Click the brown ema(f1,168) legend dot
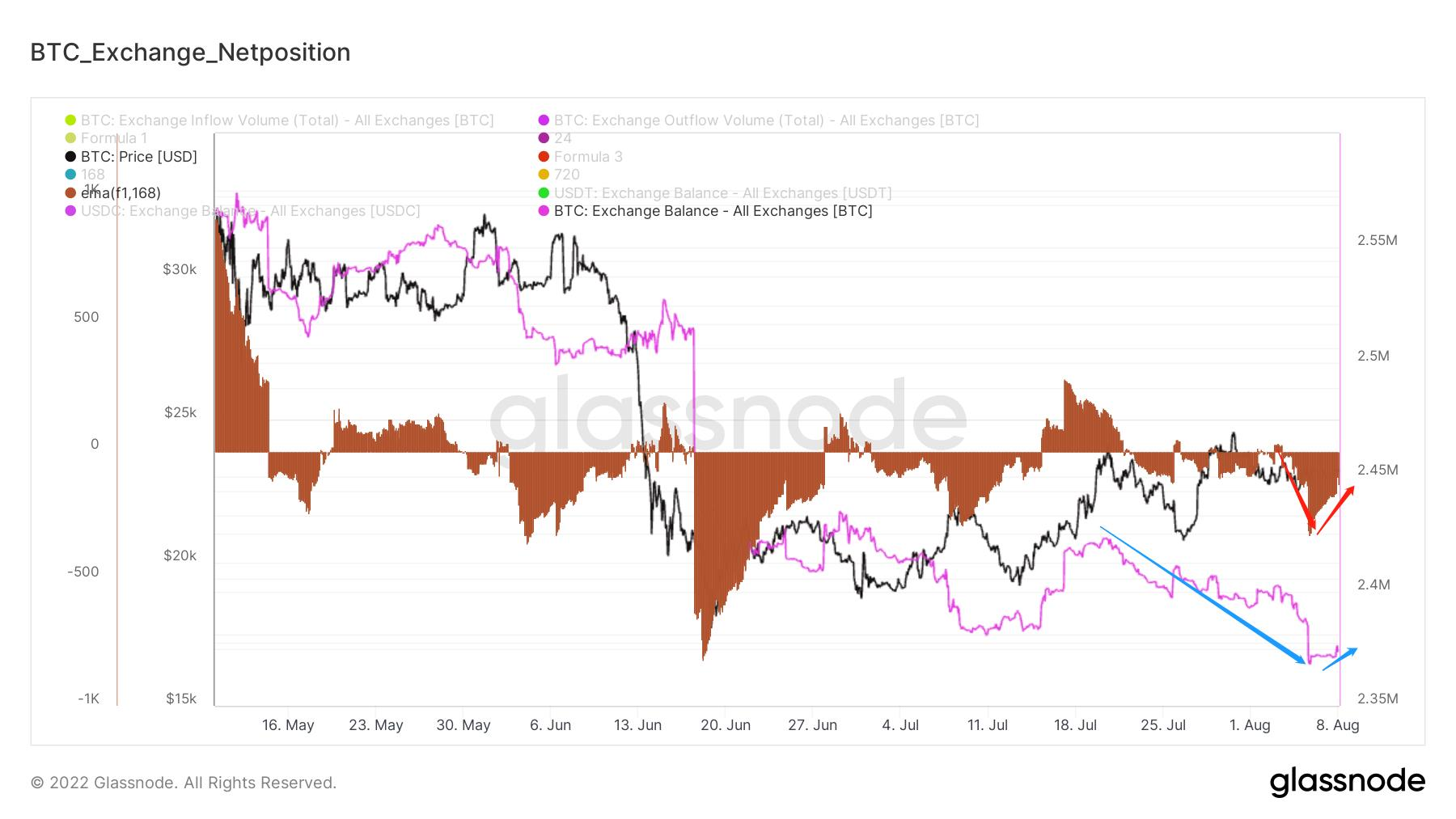The width and height of the screenshot is (1456, 819). (x=71, y=193)
